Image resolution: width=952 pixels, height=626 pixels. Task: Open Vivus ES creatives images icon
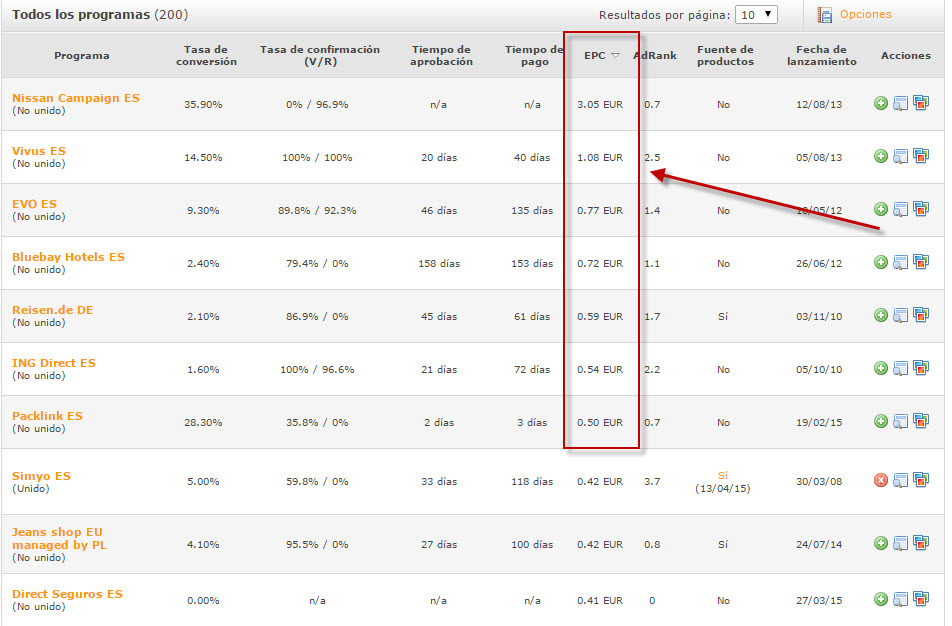(x=921, y=156)
